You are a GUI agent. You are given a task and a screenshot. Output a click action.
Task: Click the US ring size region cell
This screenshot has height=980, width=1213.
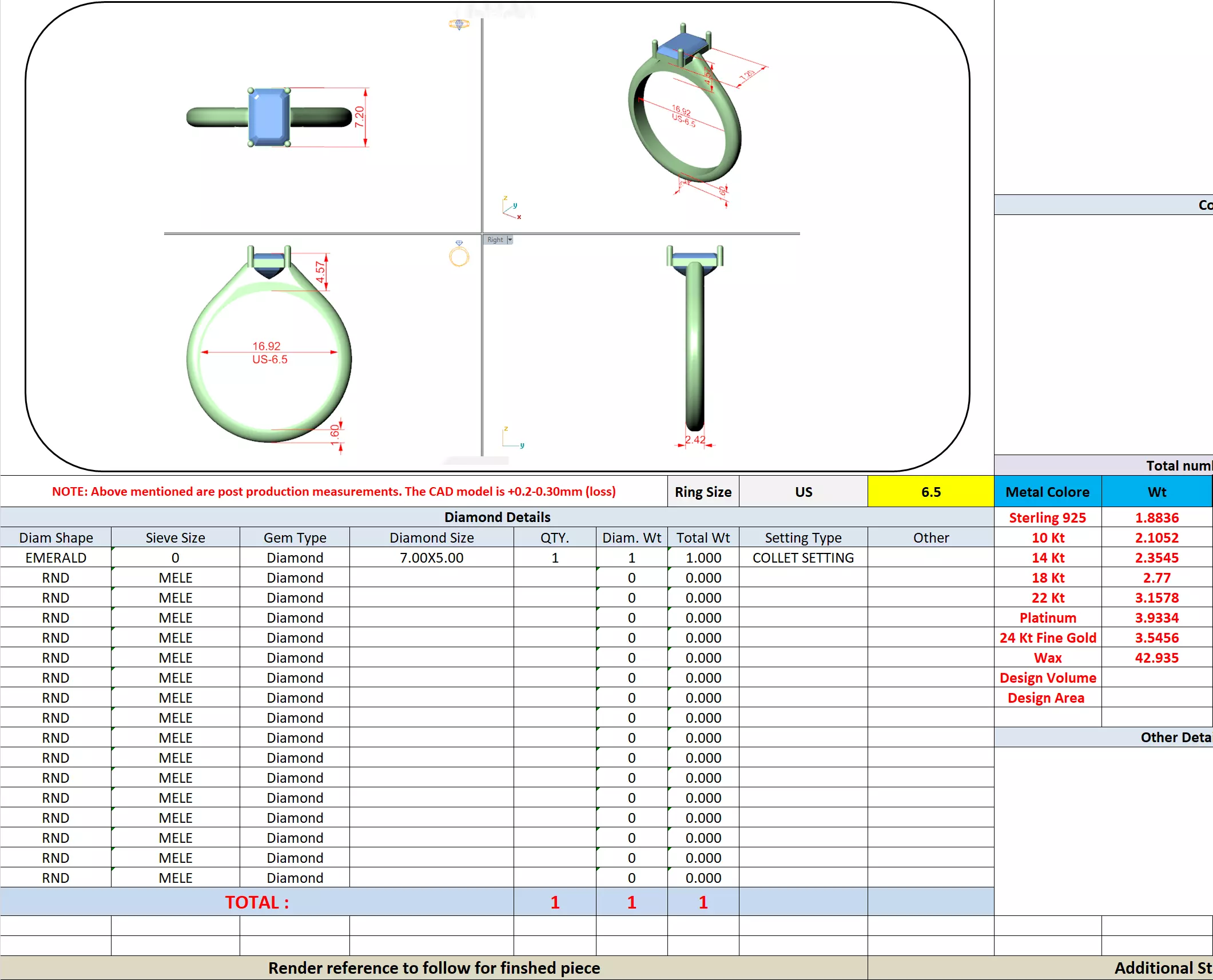[803, 492]
